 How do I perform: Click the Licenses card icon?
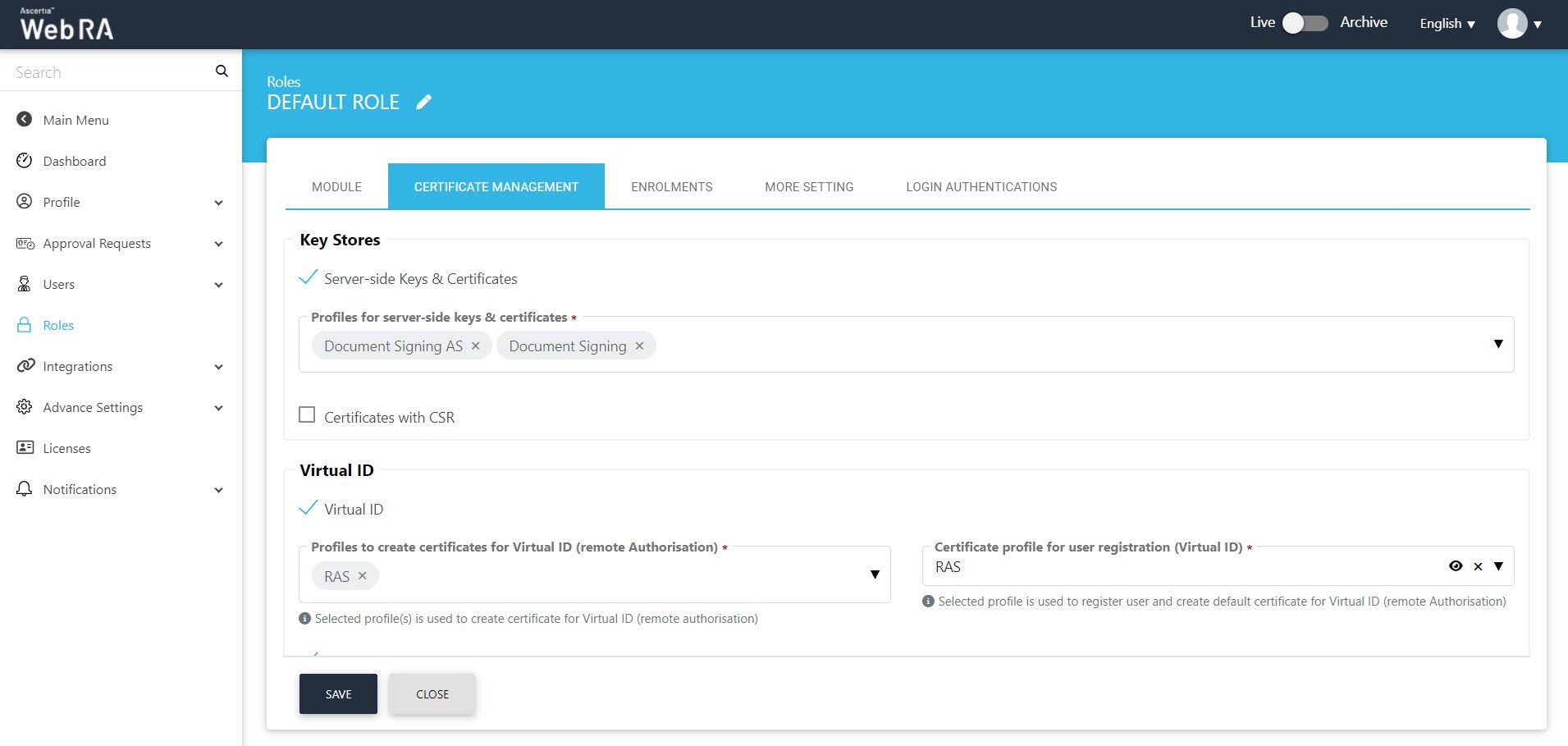point(25,448)
